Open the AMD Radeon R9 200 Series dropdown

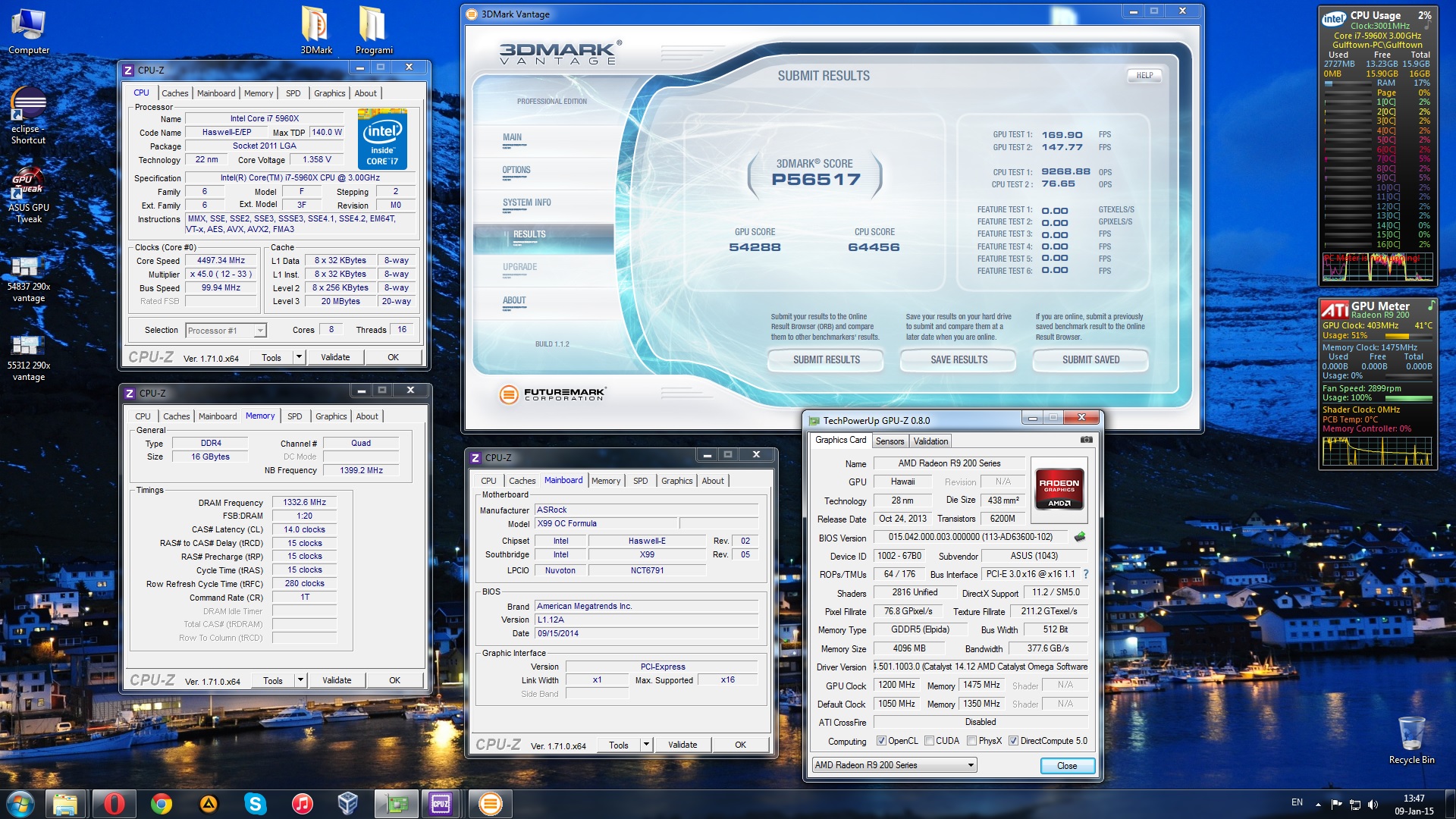pos(894,765)
